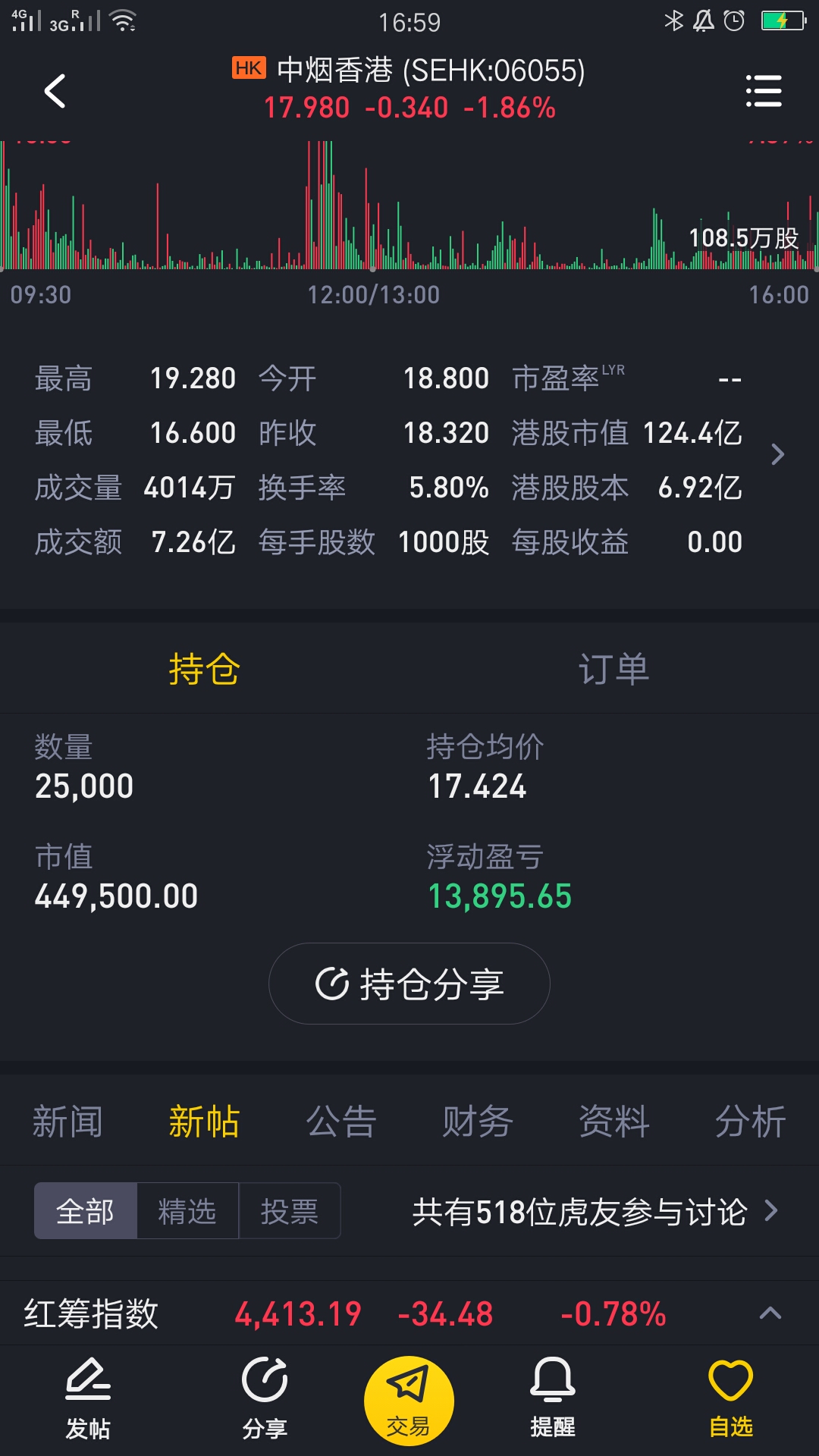Click the 持仓分享 button
Viewport: 819px width, 1456px height.
[x=409, y=984]
